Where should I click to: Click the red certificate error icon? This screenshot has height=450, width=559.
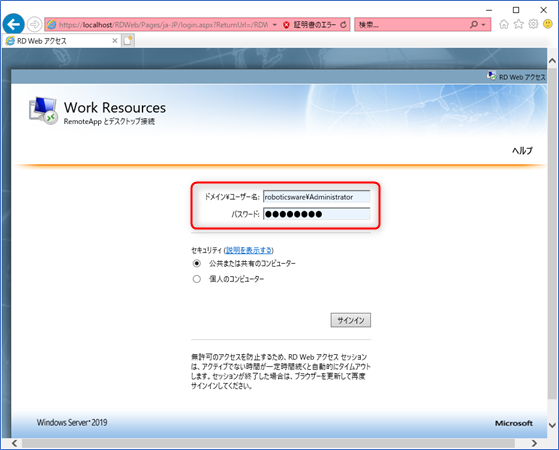(286, 25)
